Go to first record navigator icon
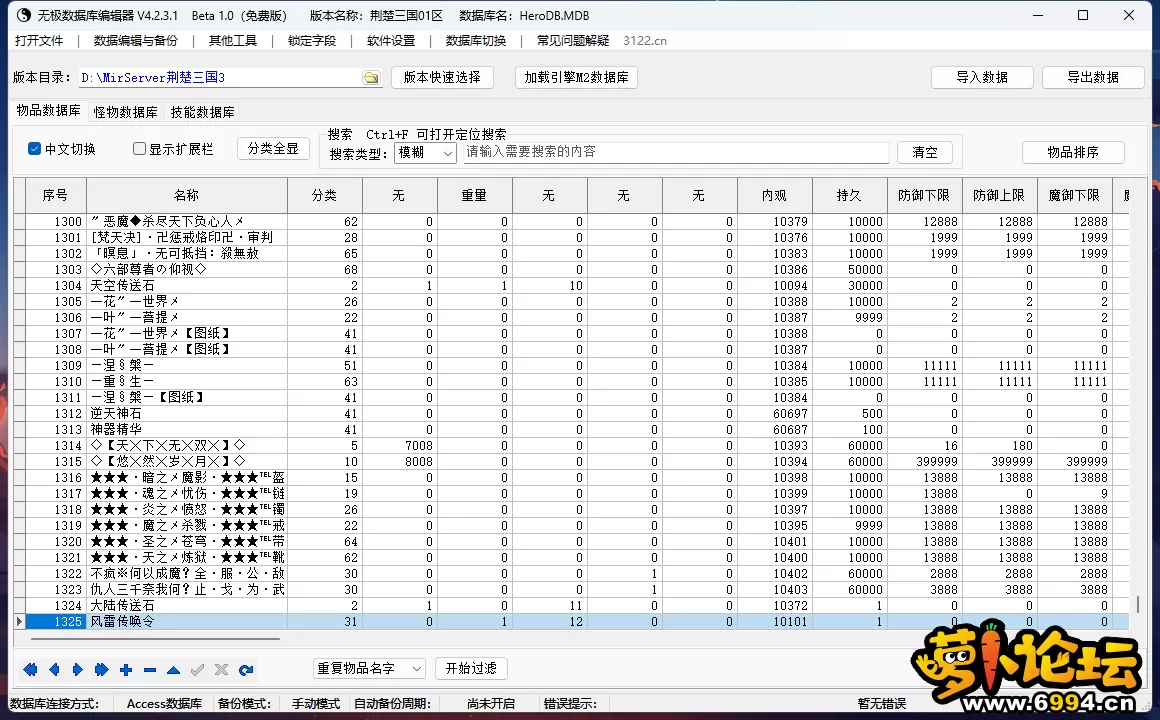Image resolution: width=1160 pixels, height=720 pixels. [30, 670]
